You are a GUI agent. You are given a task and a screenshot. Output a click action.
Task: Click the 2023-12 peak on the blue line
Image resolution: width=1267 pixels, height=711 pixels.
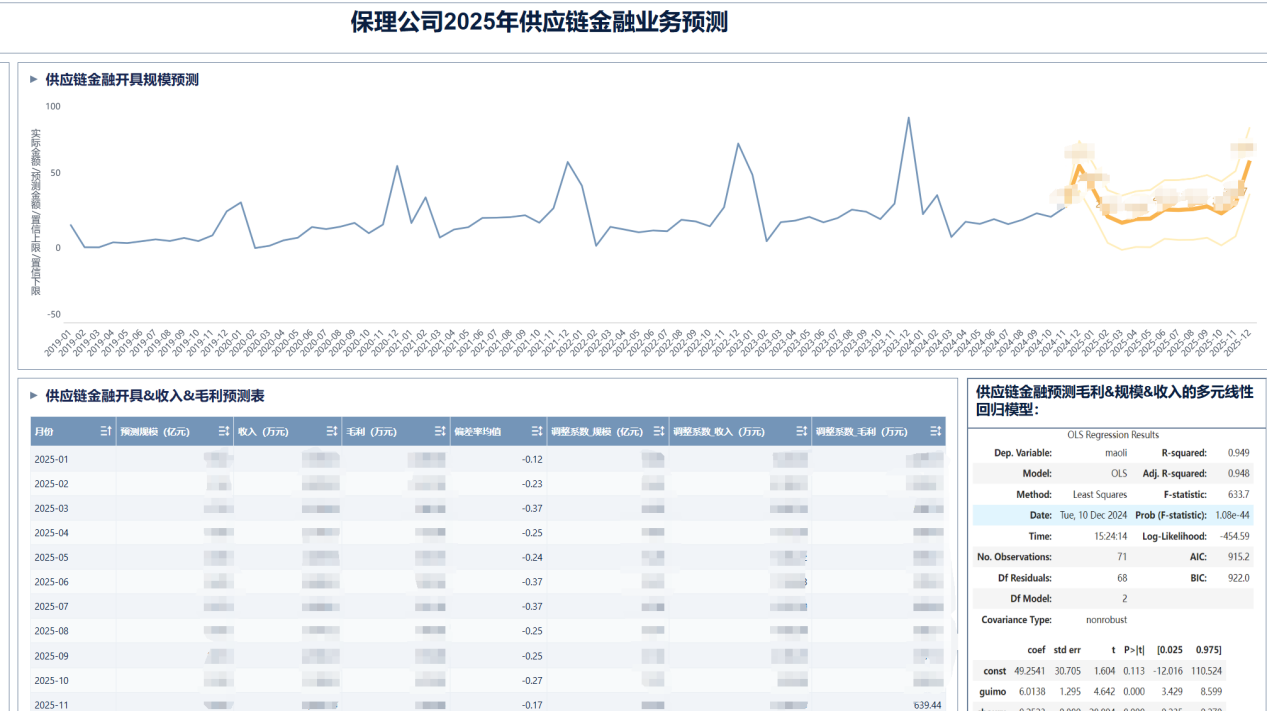(908, 118)
